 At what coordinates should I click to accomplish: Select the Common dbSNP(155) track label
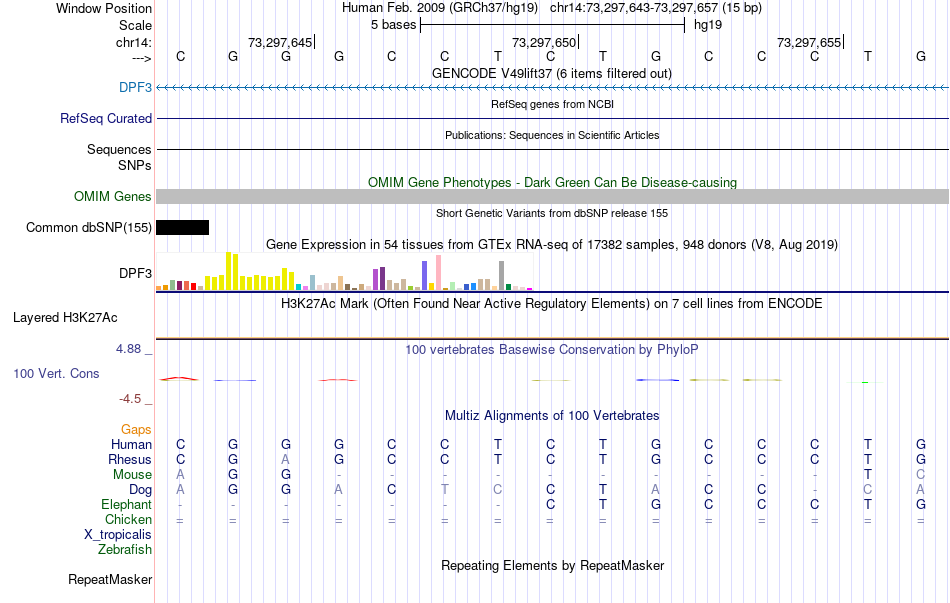point(88,227)
